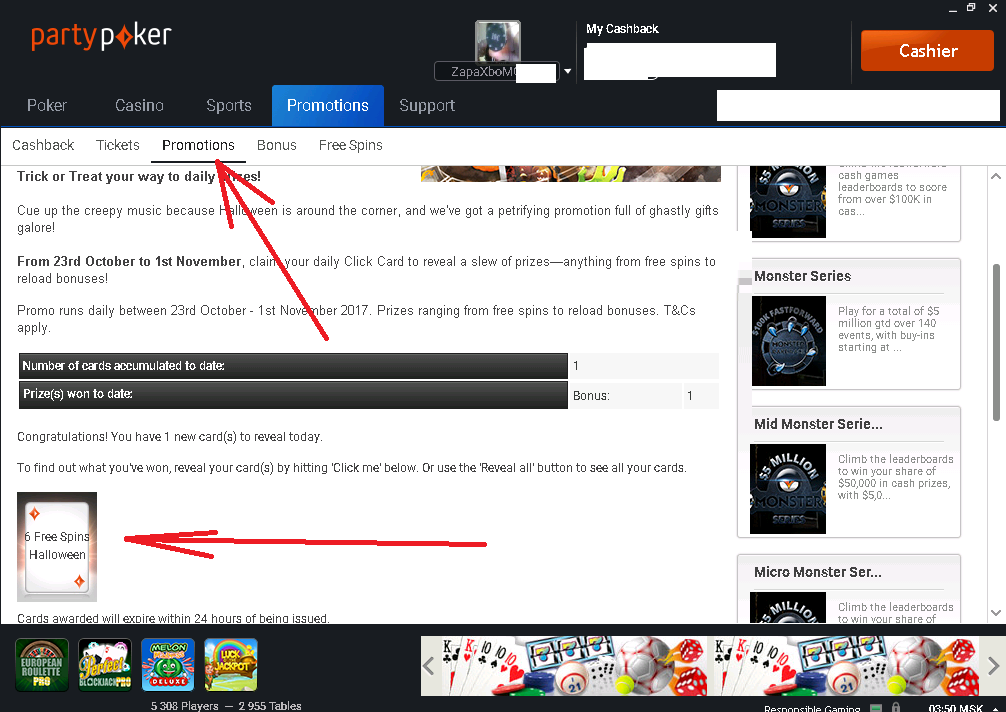This screenshot has height=712, width=1006.
Task: Click the Monster Series description text
Action: click(889, 329)
